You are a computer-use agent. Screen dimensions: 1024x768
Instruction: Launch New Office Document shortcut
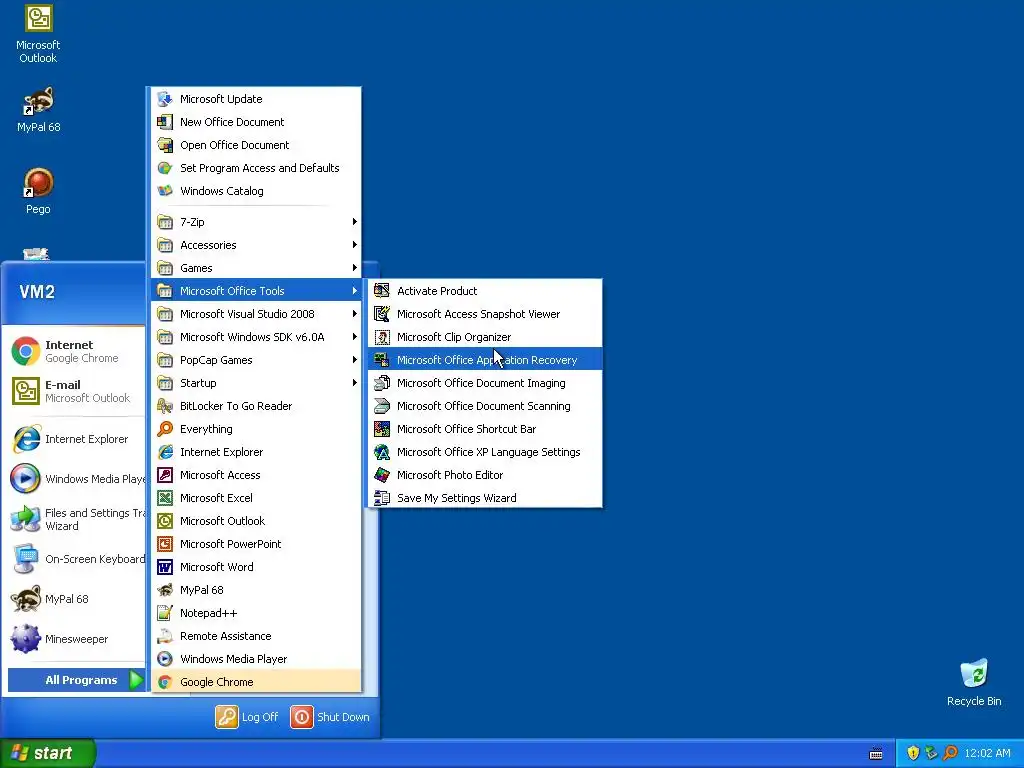(x=256, y=121)
